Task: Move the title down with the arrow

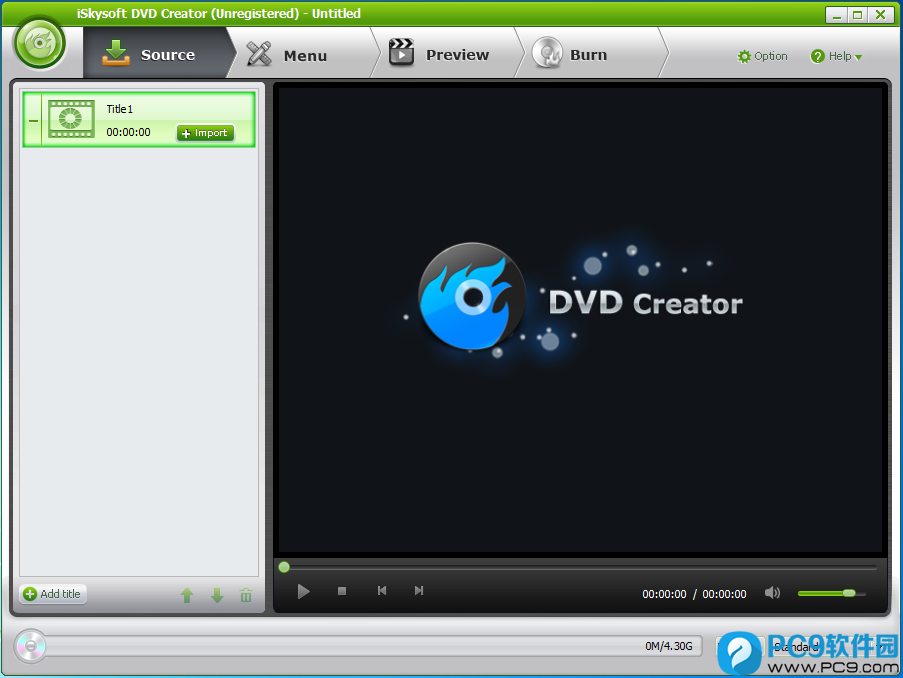Action: [x=217, y=595]
